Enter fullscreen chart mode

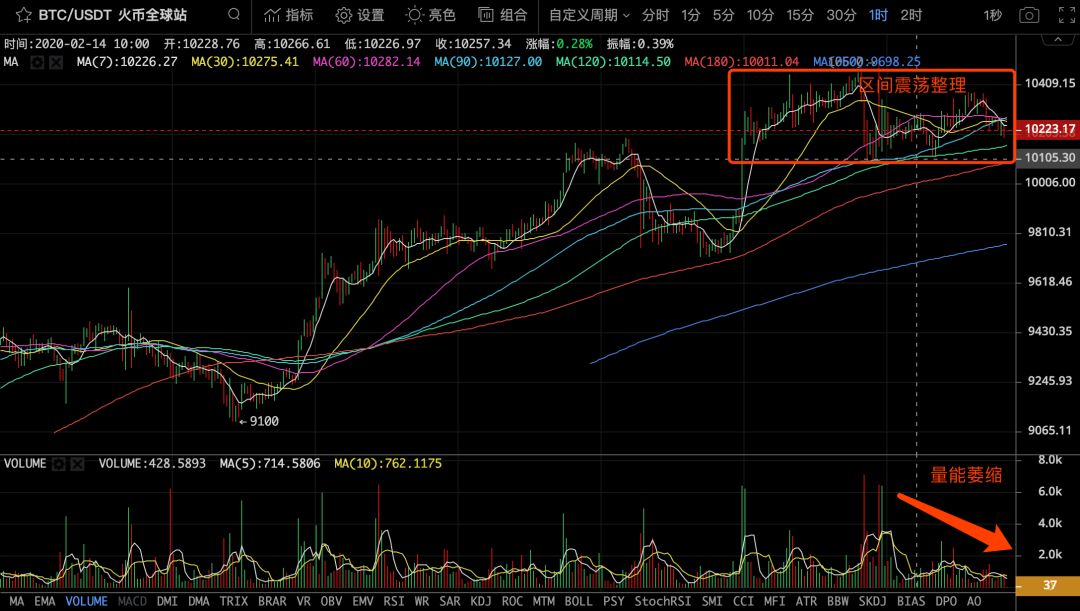pos(1067,14)
